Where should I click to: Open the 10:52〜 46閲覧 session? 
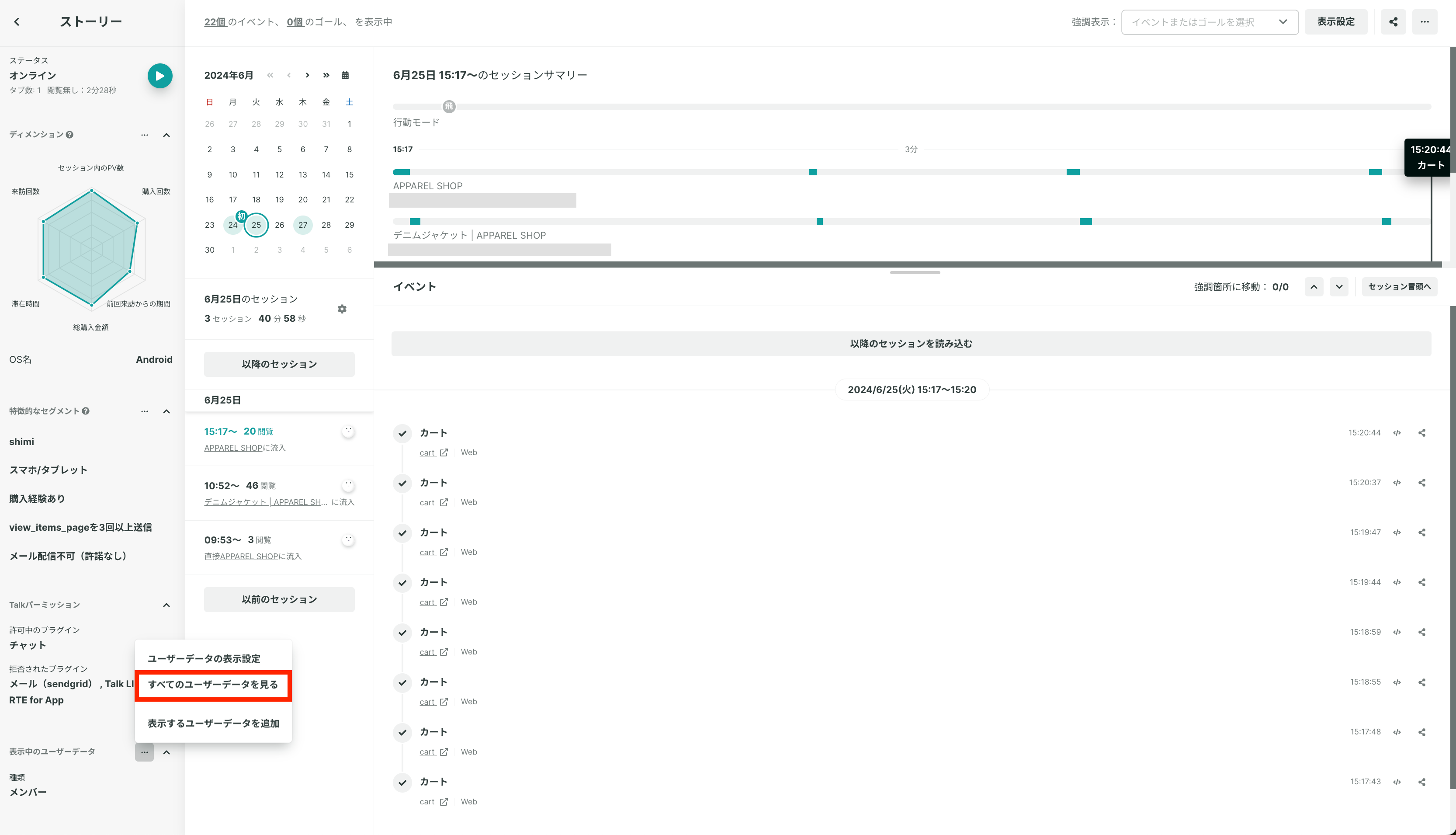click(279, 493)
